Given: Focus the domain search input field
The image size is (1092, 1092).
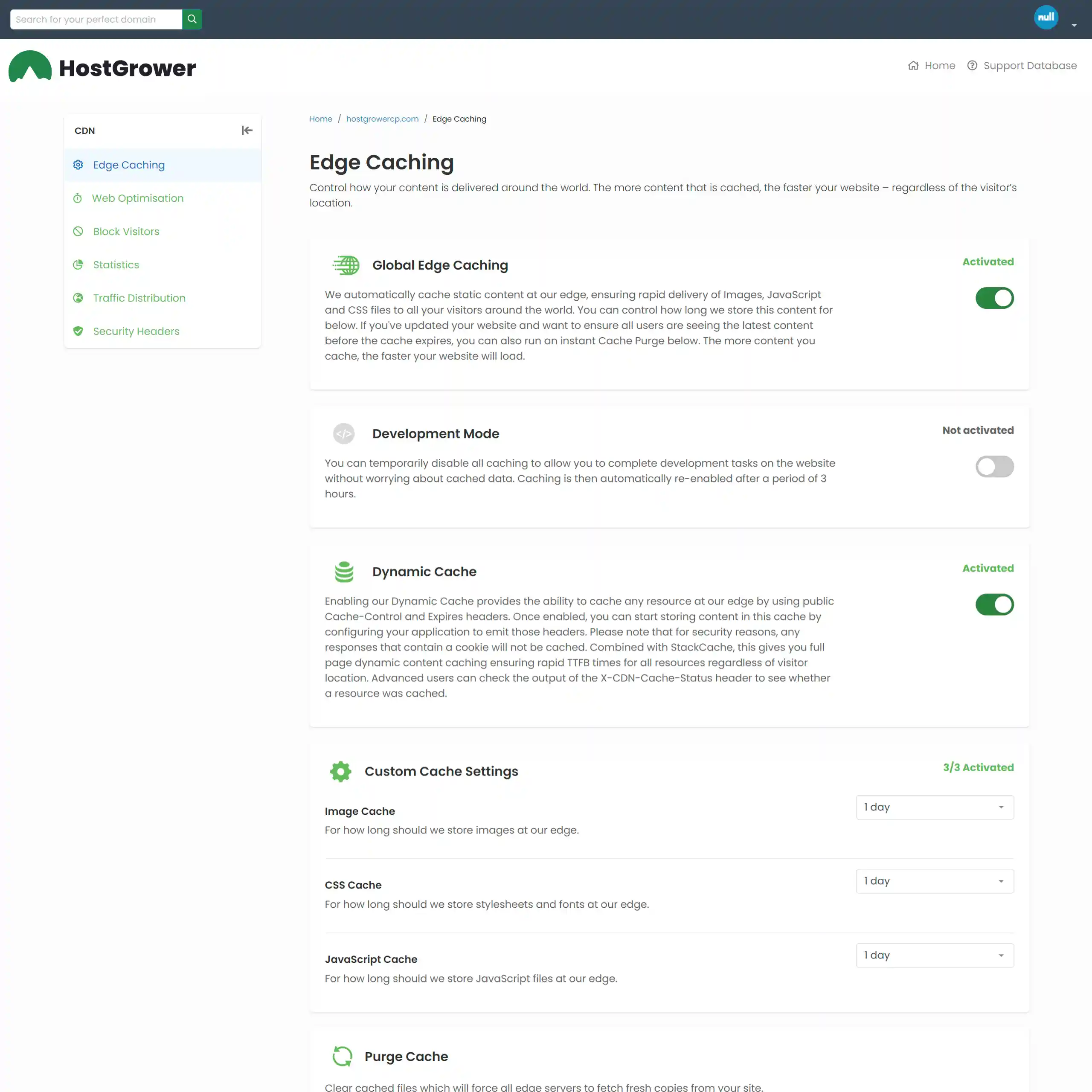Looking at the screenshot, I should (96, 19).
